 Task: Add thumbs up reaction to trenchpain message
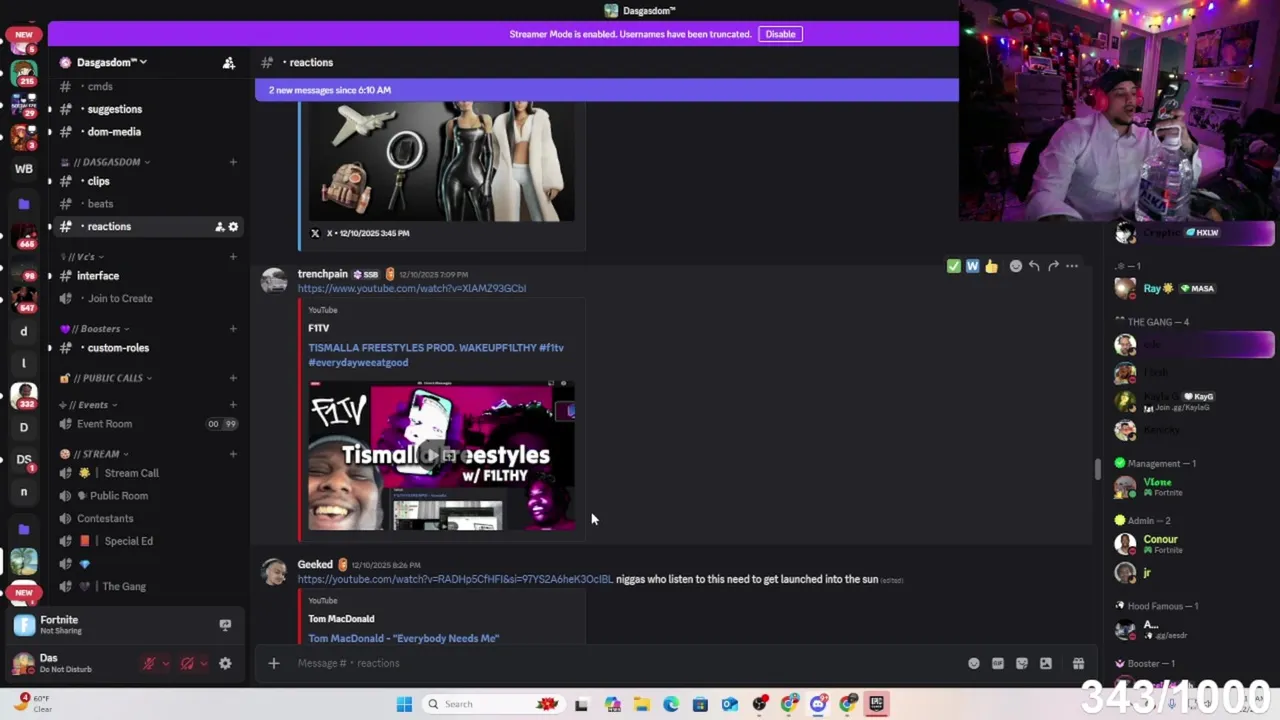[991, 266]
